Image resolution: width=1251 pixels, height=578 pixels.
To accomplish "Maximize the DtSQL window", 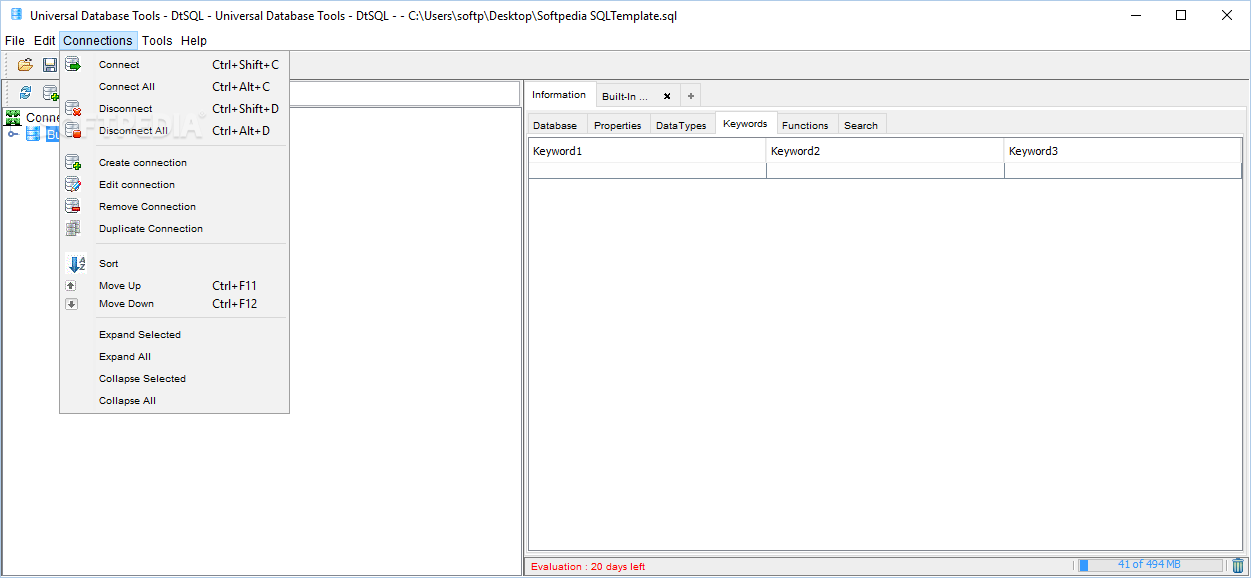I will click(x=1181, y=15).
